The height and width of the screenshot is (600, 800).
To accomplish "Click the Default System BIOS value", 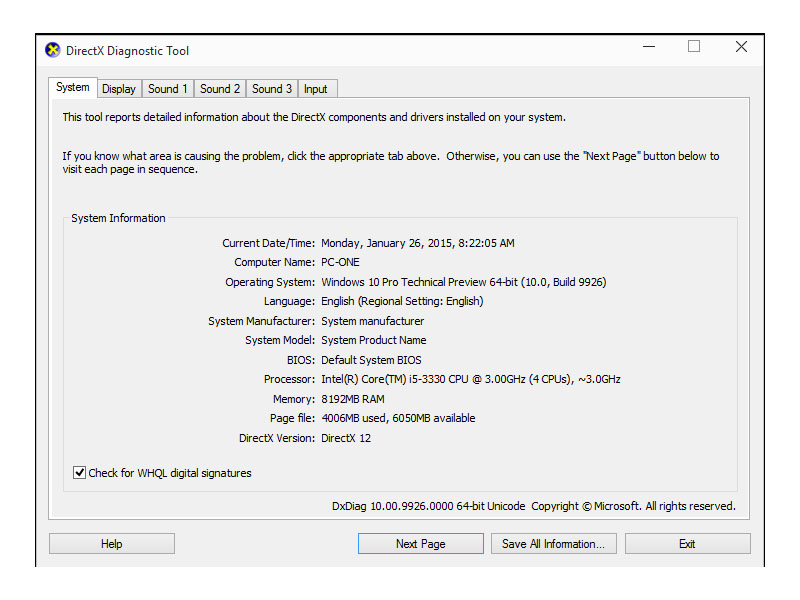I will click(x=371, y=360).
